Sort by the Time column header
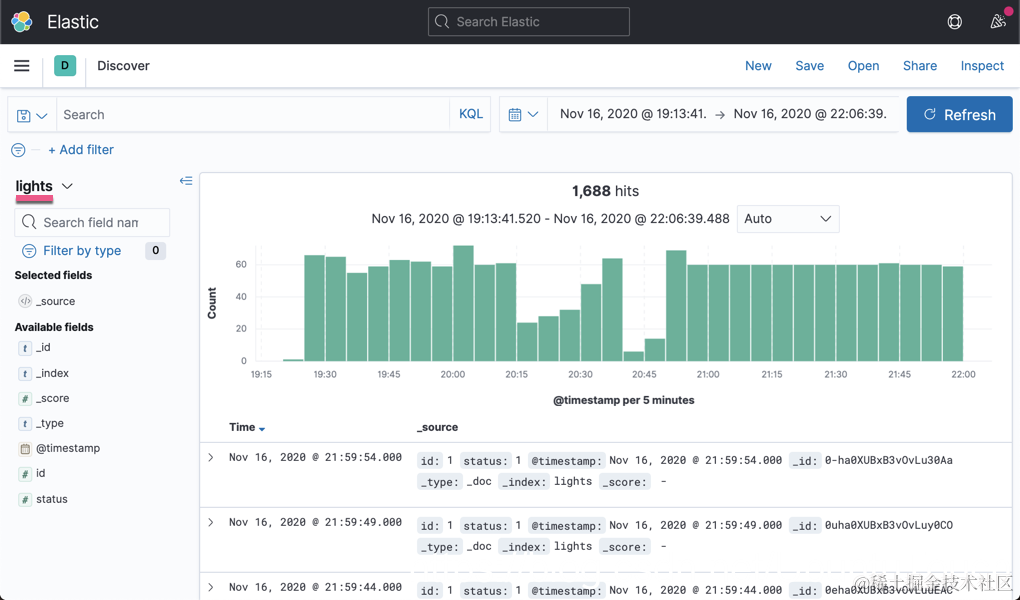This screenshot has height=600, width=1020. click(x=247, y=427)
